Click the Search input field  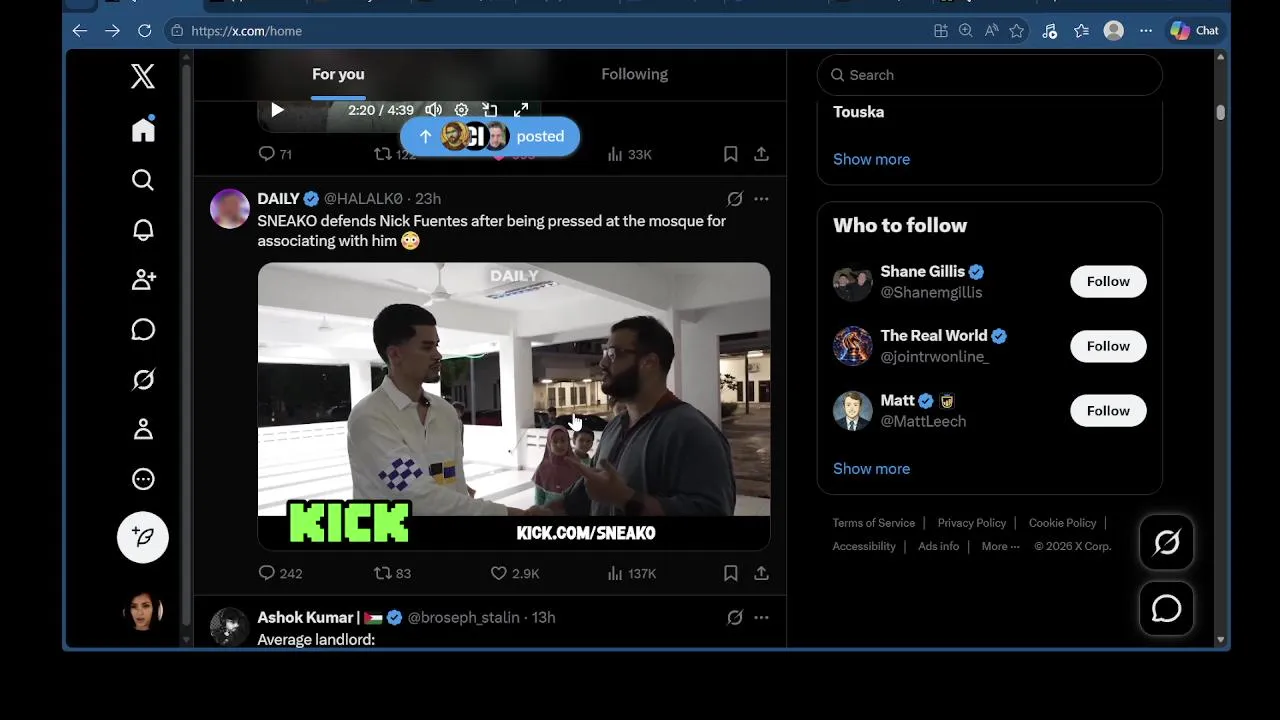click(x=990, y=75)
